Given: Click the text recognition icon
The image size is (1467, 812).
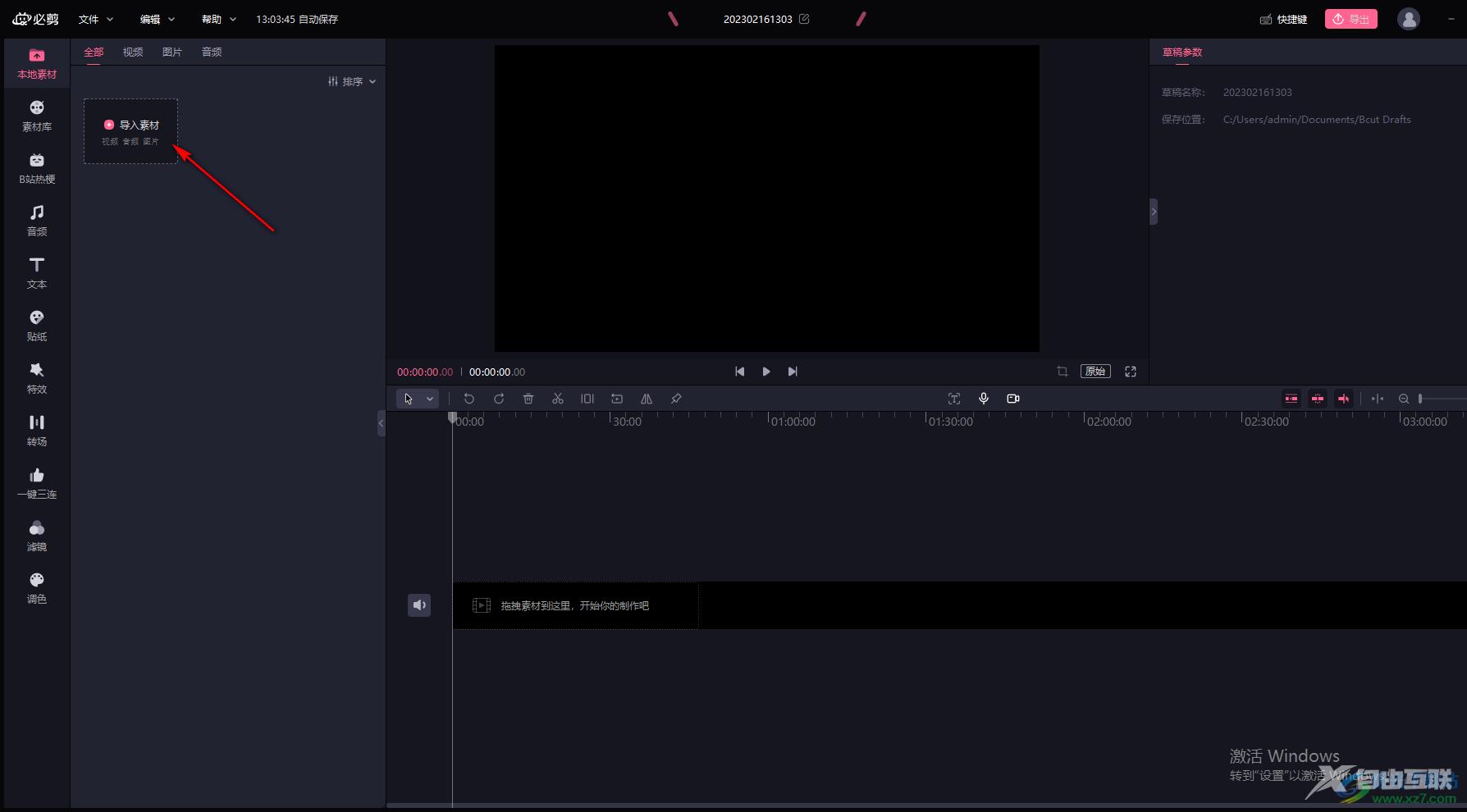Looking at the screenshot, I should tap(954, 399).
